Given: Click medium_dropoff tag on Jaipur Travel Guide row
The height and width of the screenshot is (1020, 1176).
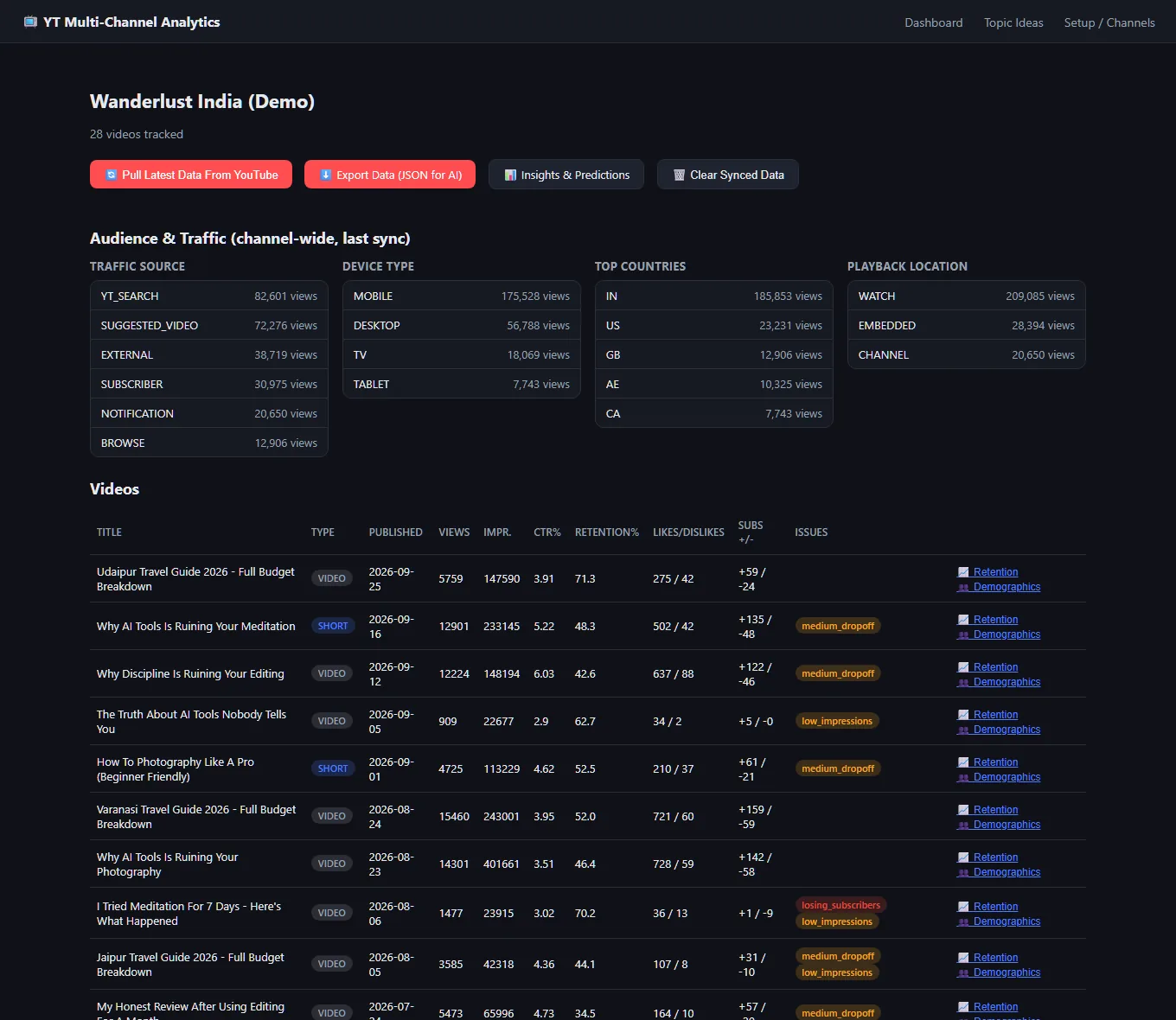Looking at the screenshot, I should [838, 956].
